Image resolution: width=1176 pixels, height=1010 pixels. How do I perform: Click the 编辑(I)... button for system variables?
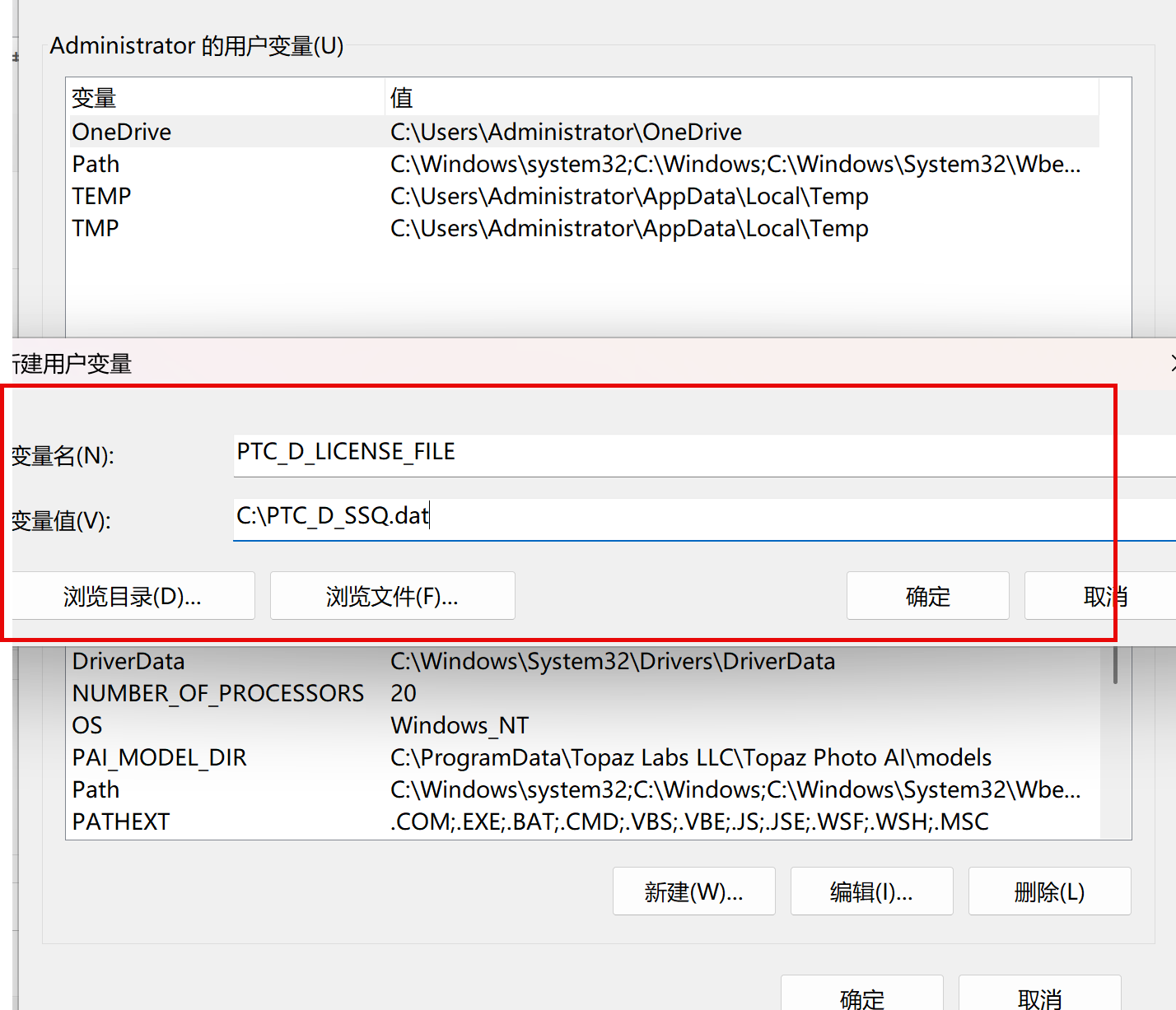pyautogui.click(x=871, y=891)
